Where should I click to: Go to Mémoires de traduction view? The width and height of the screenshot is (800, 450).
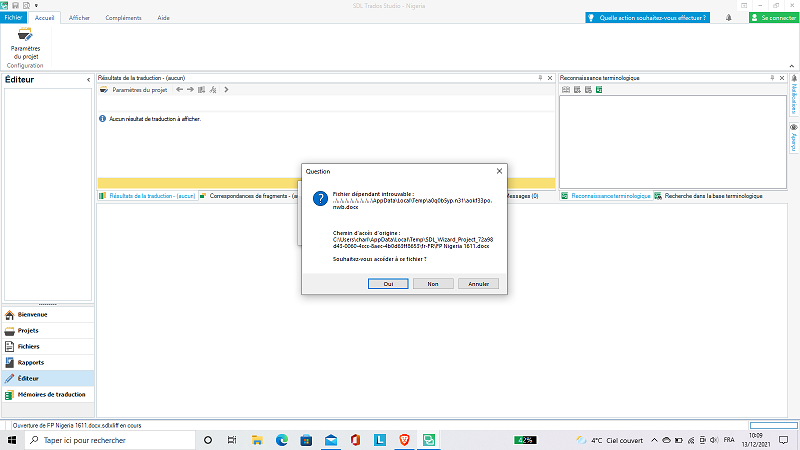tap(48, 394)
